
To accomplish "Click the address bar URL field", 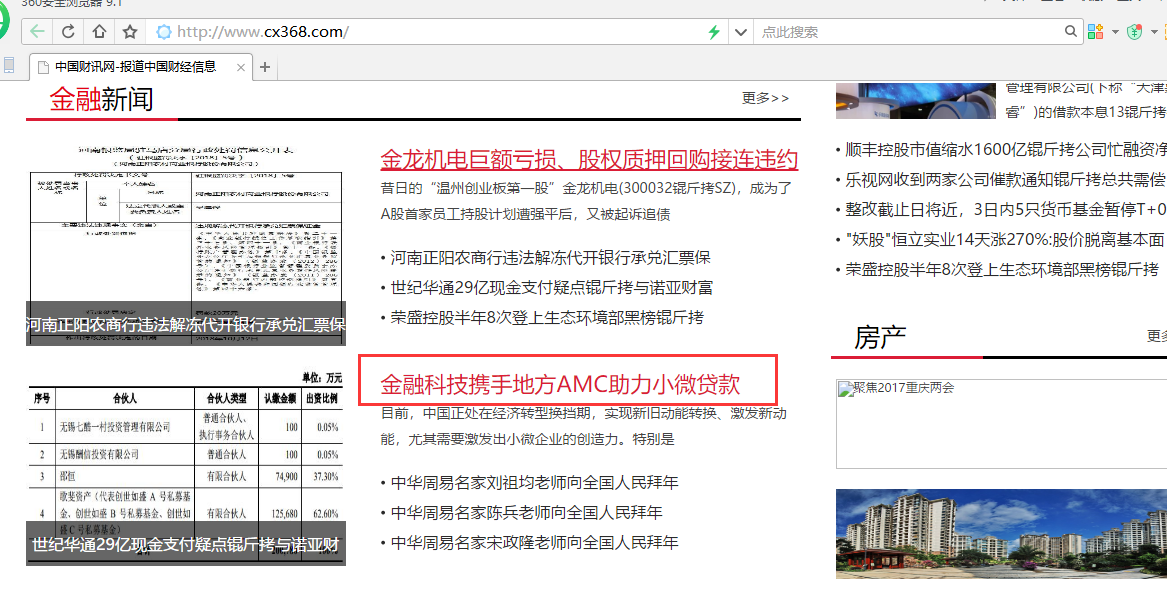I will [428, 32].
